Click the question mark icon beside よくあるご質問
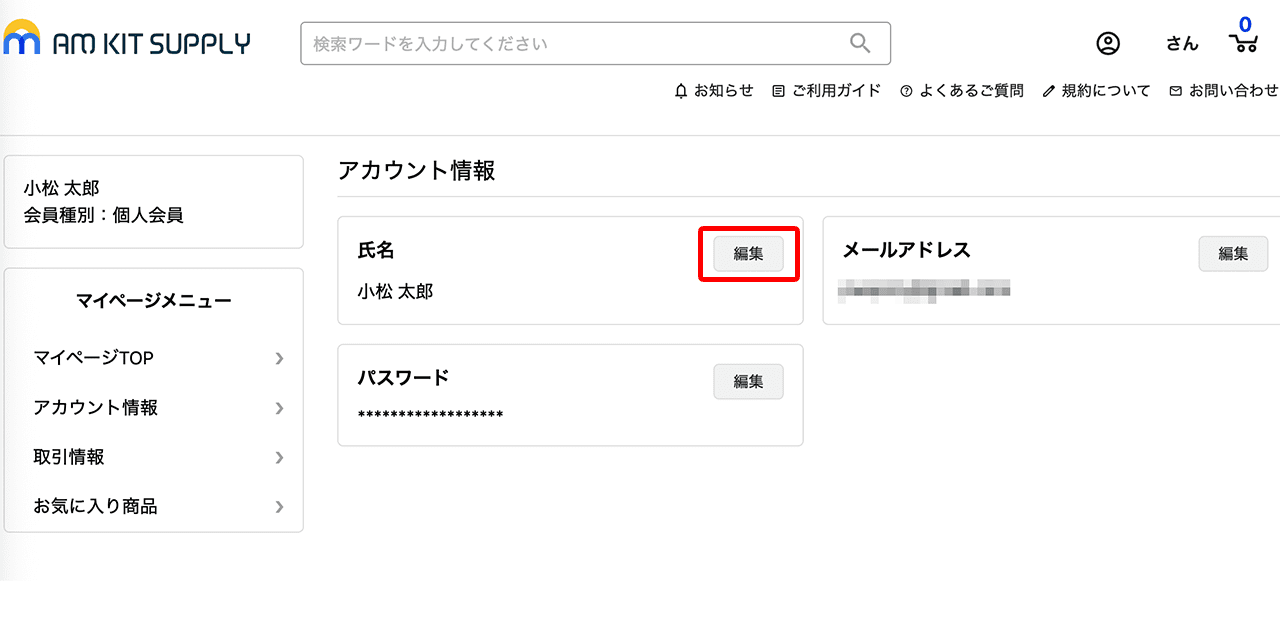1280x622 pixels. [x=905, y=90]
